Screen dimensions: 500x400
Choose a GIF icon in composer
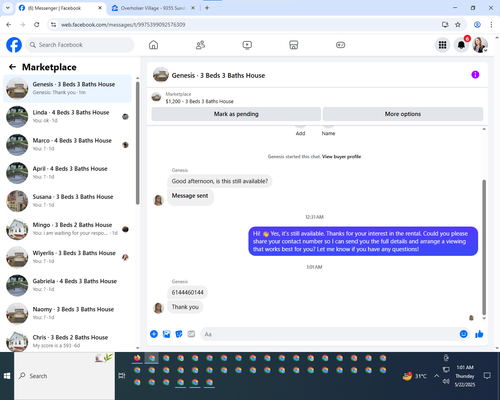pyautogui.click(x=191, y=334)
